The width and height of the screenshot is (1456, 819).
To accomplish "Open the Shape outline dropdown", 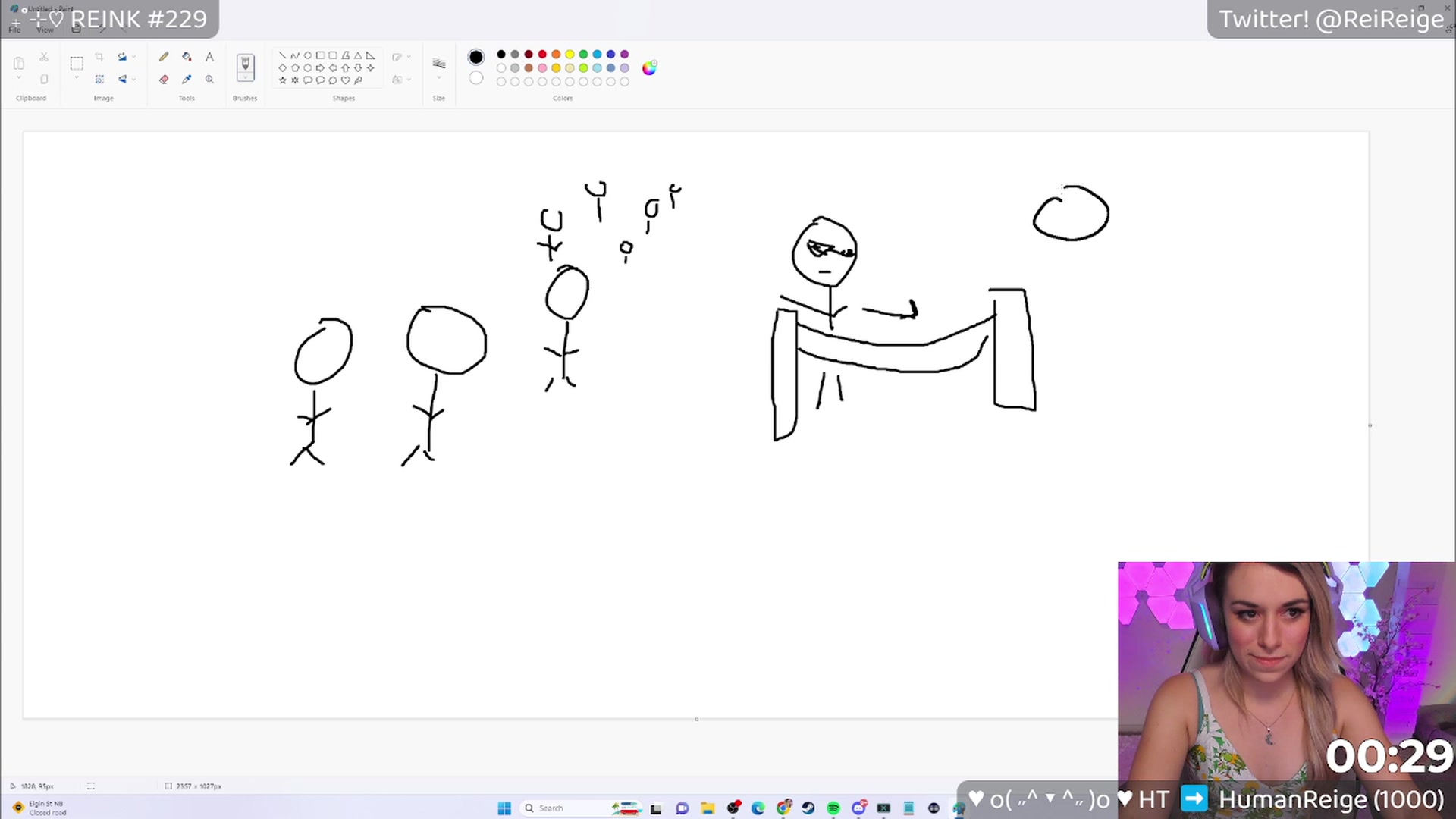I will pos(401,57).
